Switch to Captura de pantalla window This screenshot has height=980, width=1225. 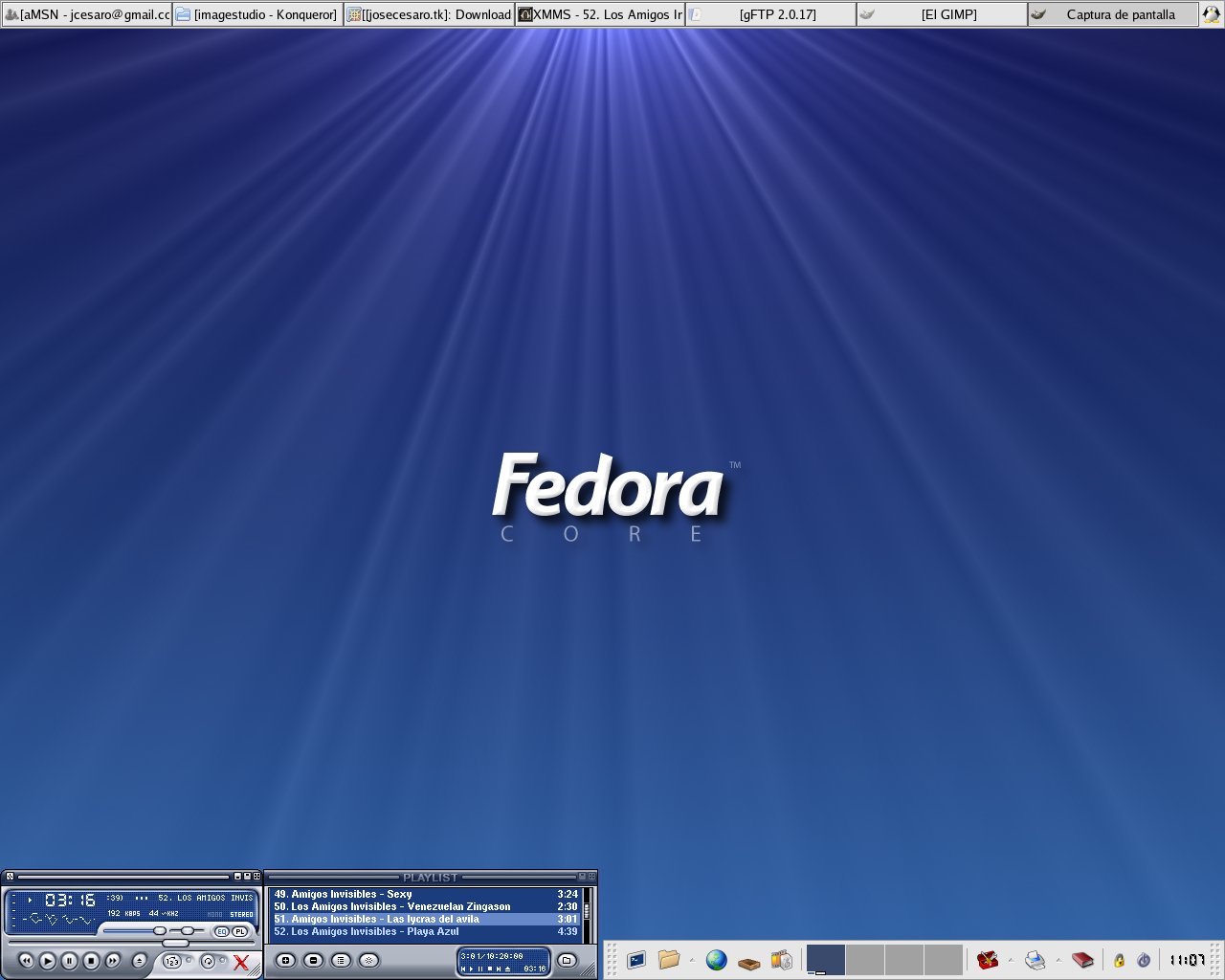click(1113, 14)
